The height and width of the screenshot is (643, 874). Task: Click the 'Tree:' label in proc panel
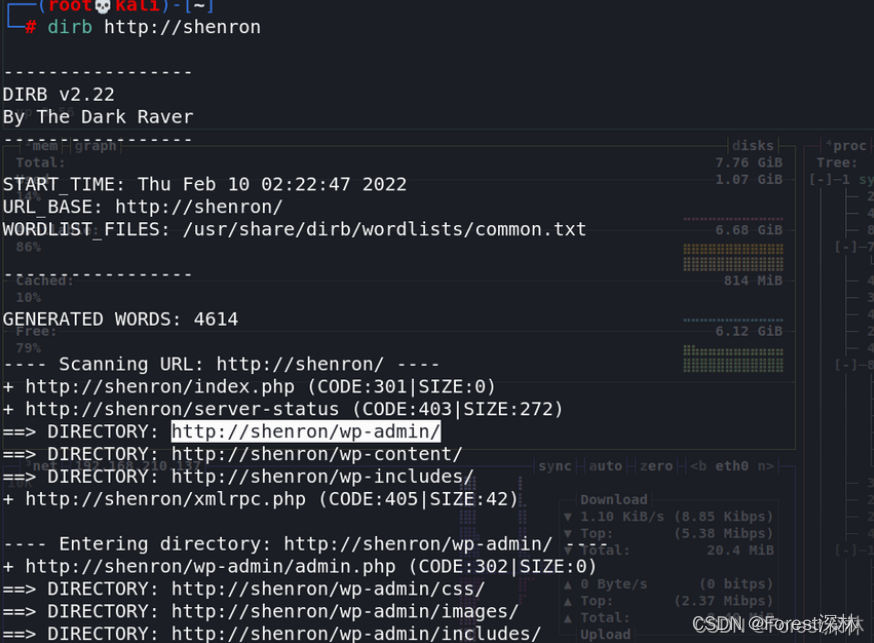coord(837,162)
